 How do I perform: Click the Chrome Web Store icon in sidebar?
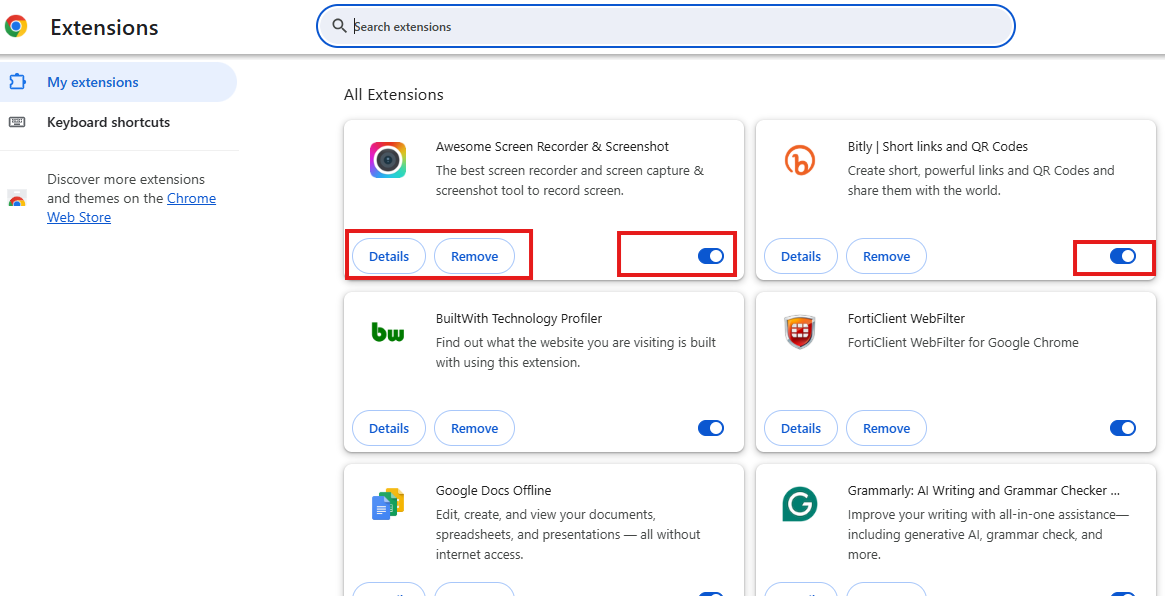coord(16,198)
